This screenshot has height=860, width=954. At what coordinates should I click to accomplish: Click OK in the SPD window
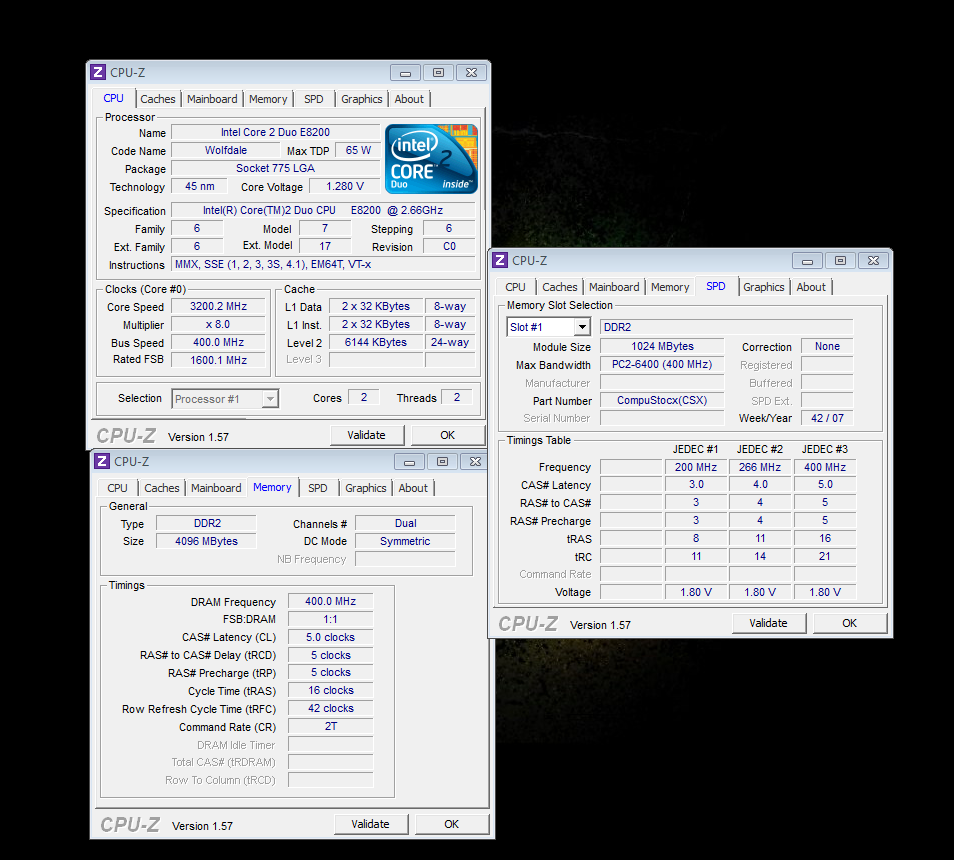(849, 623)
